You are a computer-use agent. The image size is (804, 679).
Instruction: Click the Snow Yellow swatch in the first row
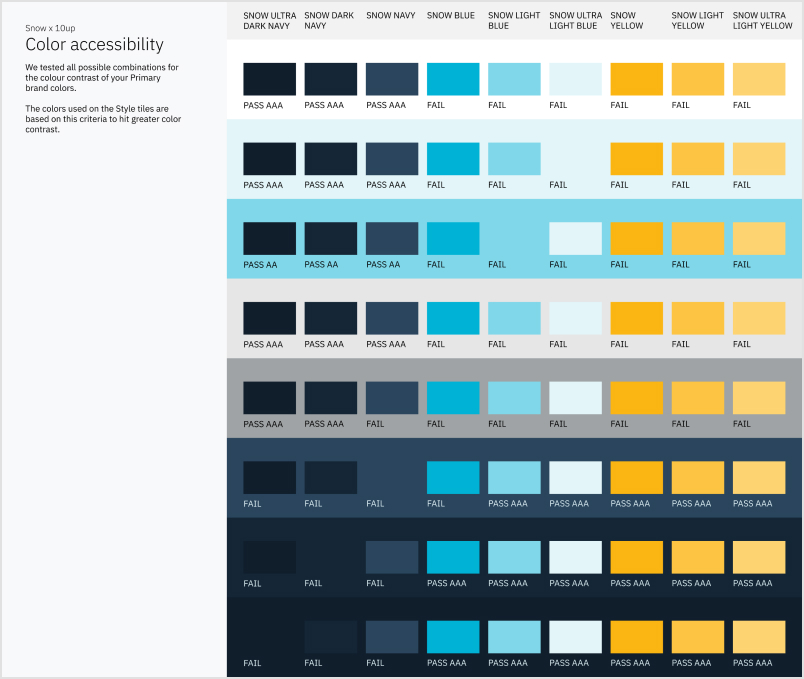coord(636,77)
